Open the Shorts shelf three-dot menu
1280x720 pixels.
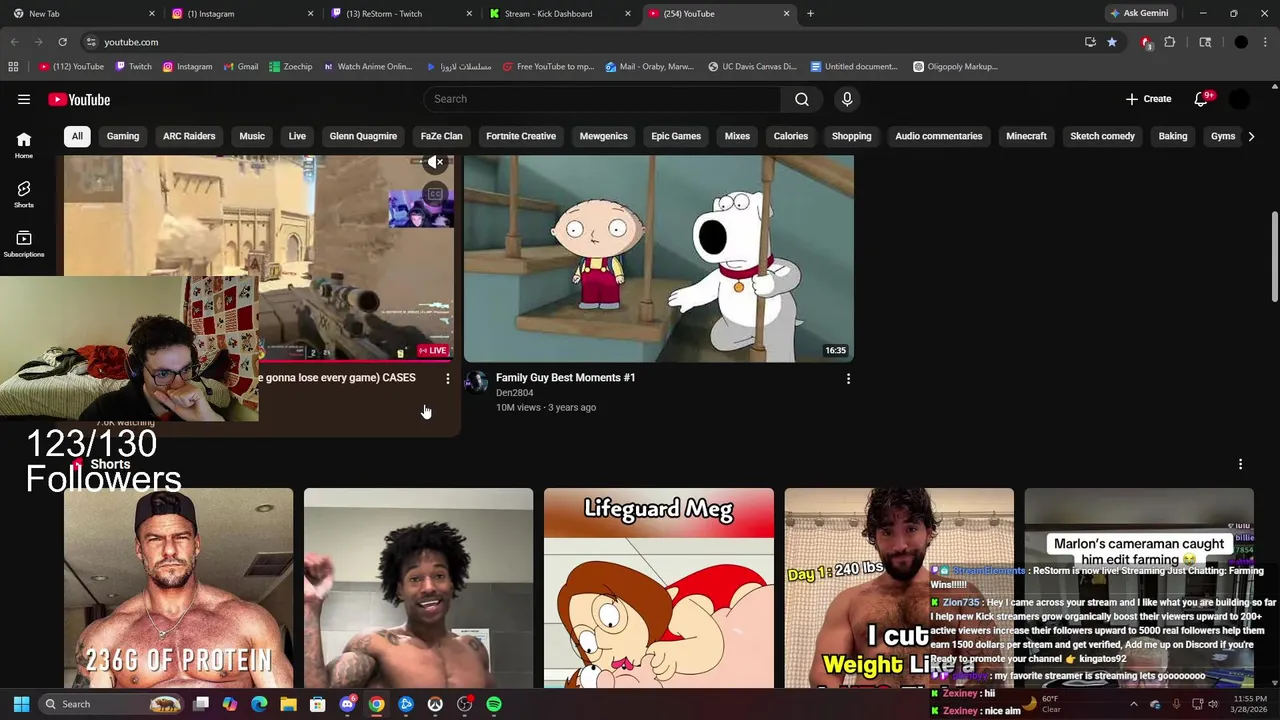click(1240, 464)
